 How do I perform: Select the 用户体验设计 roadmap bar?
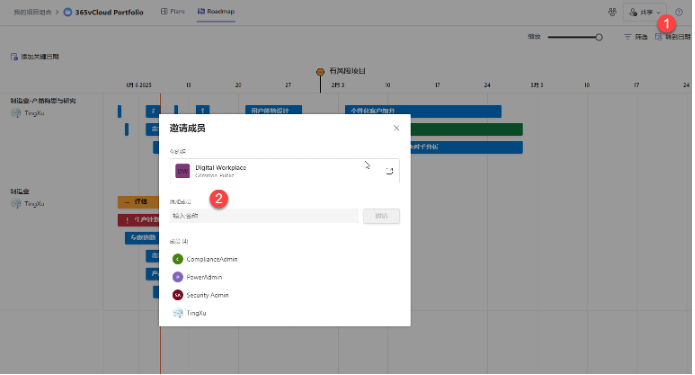[274, 110]
